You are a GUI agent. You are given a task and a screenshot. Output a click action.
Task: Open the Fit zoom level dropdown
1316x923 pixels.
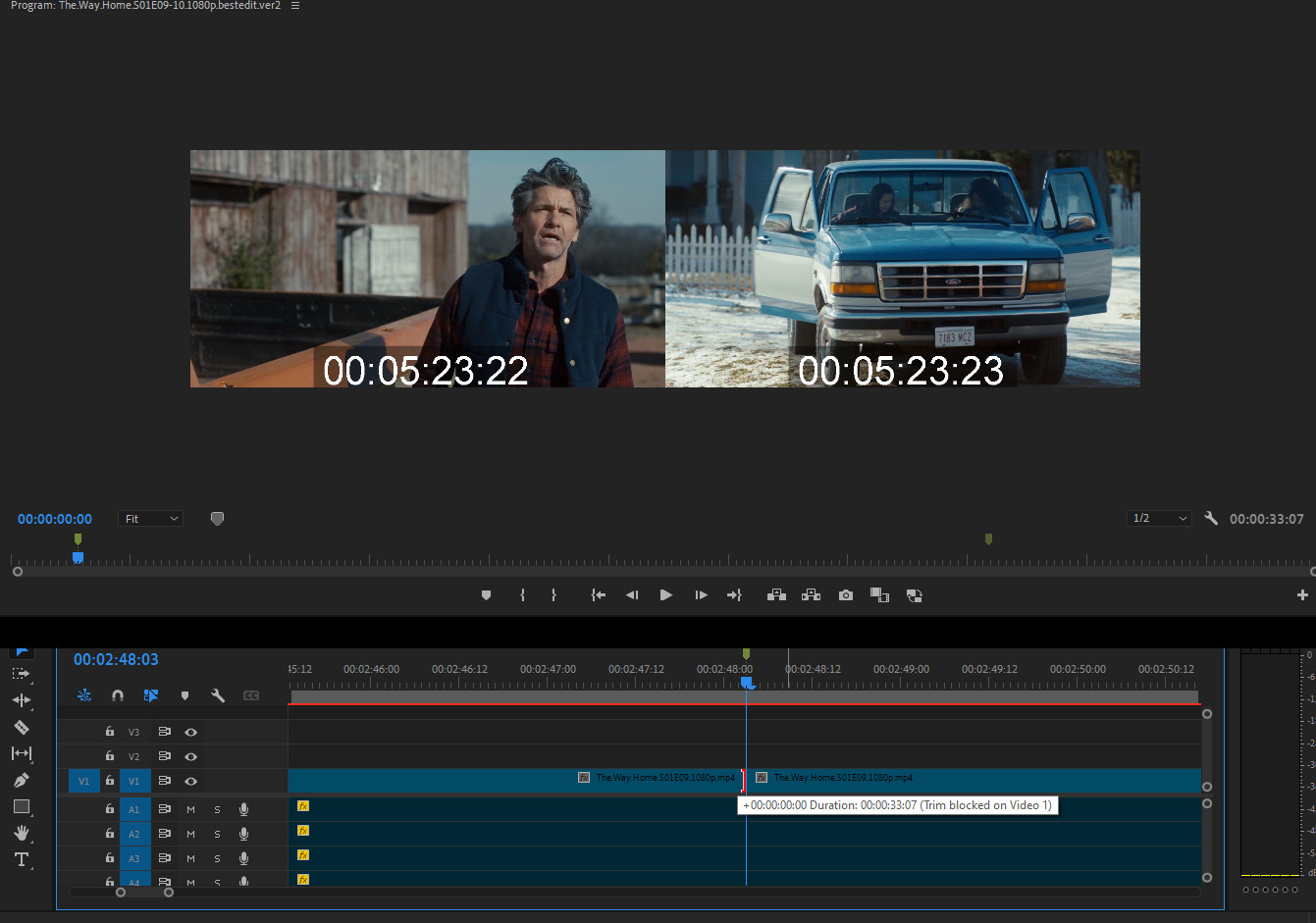151,519
